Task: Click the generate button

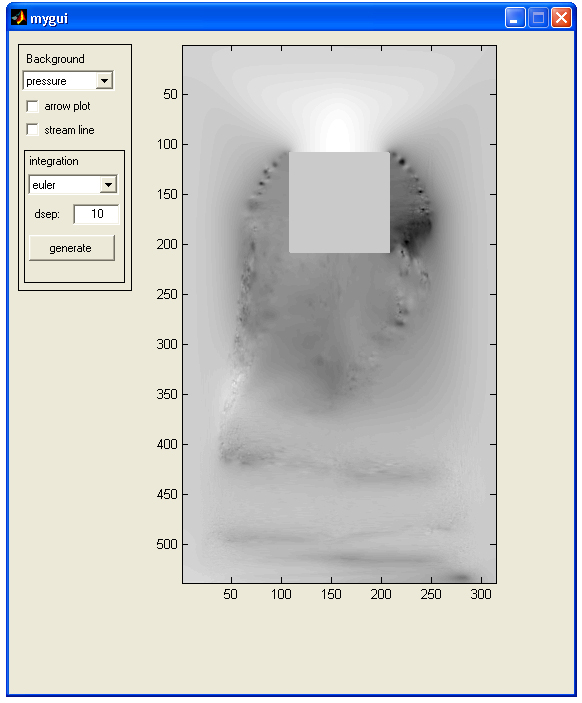Action: coord(72,248)
